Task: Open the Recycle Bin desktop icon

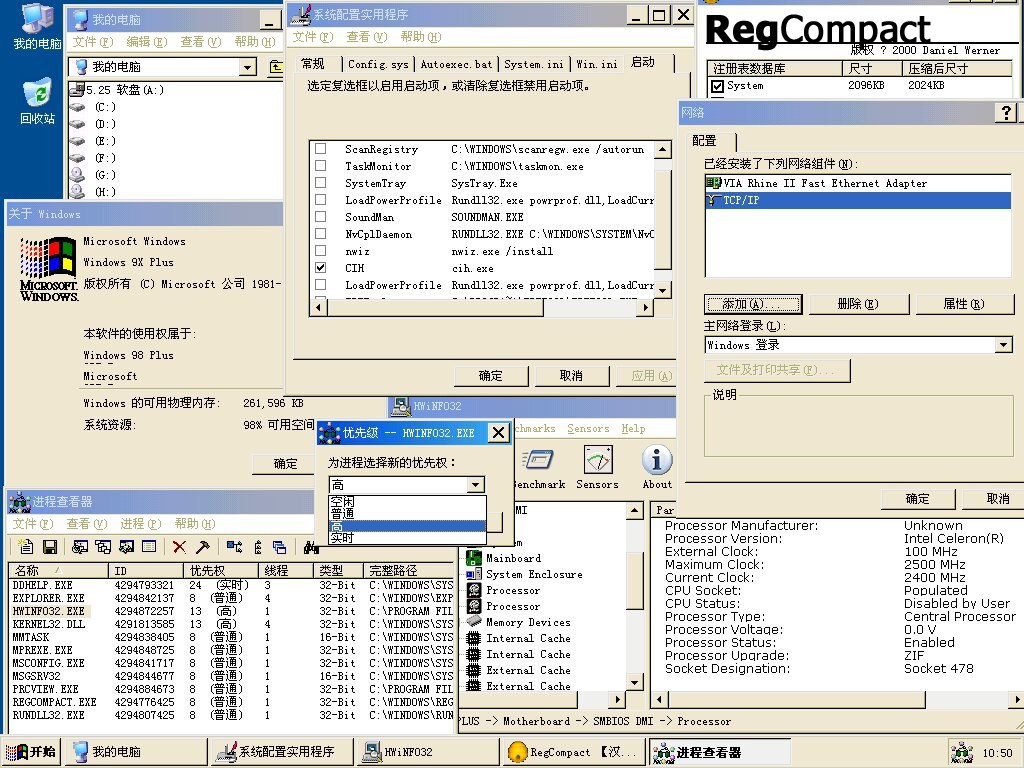Action: [x=37, y=102]
